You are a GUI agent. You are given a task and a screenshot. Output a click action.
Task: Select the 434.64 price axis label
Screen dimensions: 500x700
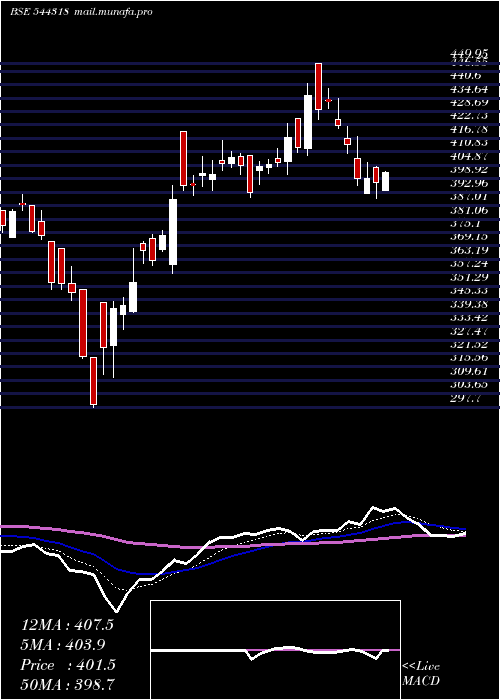point(469,89)
